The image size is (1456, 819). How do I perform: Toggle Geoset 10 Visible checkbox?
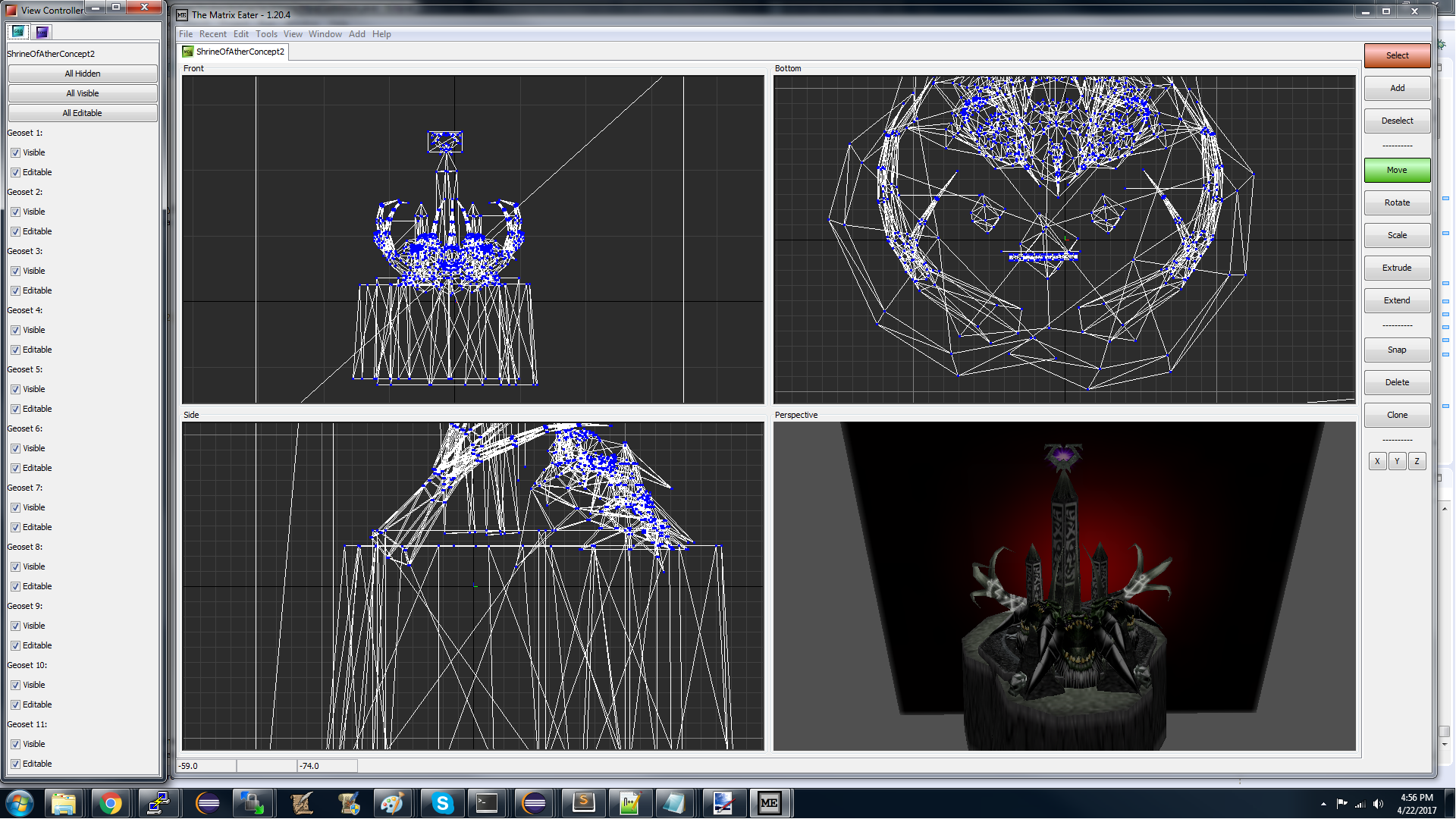(x=15, y=685)
